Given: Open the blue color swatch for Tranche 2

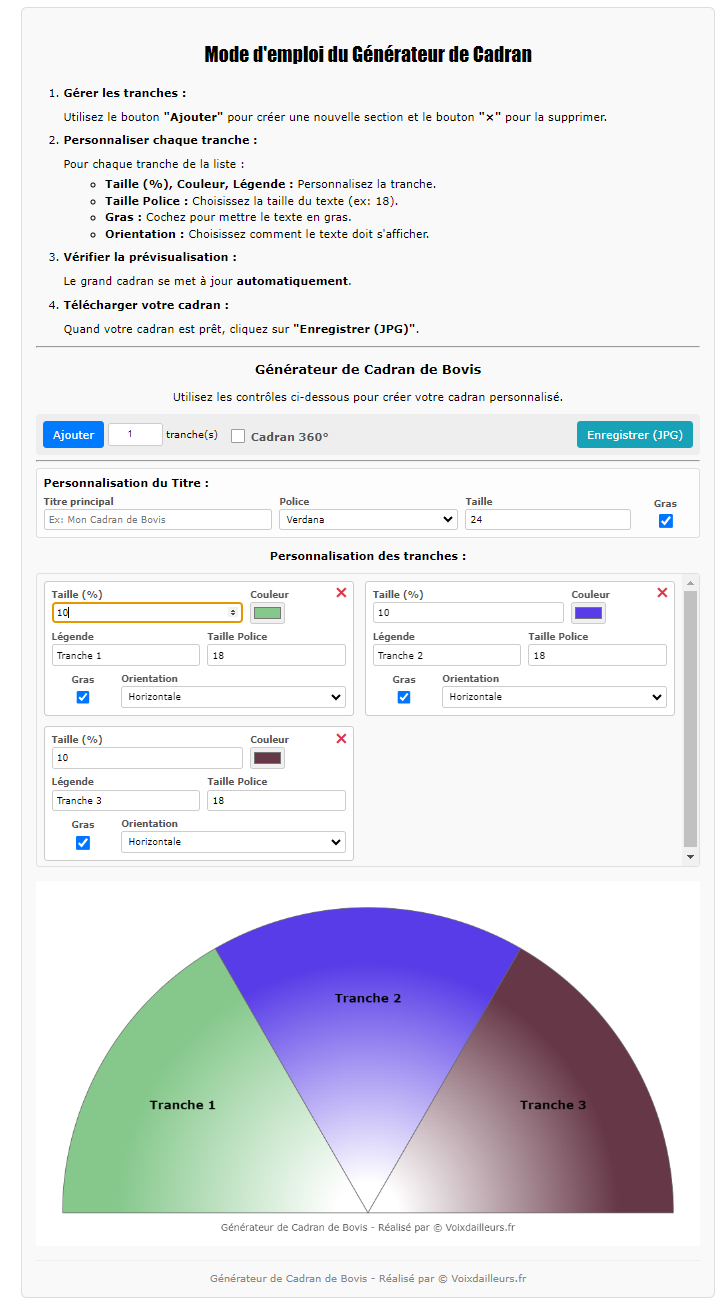Looking at the screenshot, I should click(589, 613).
